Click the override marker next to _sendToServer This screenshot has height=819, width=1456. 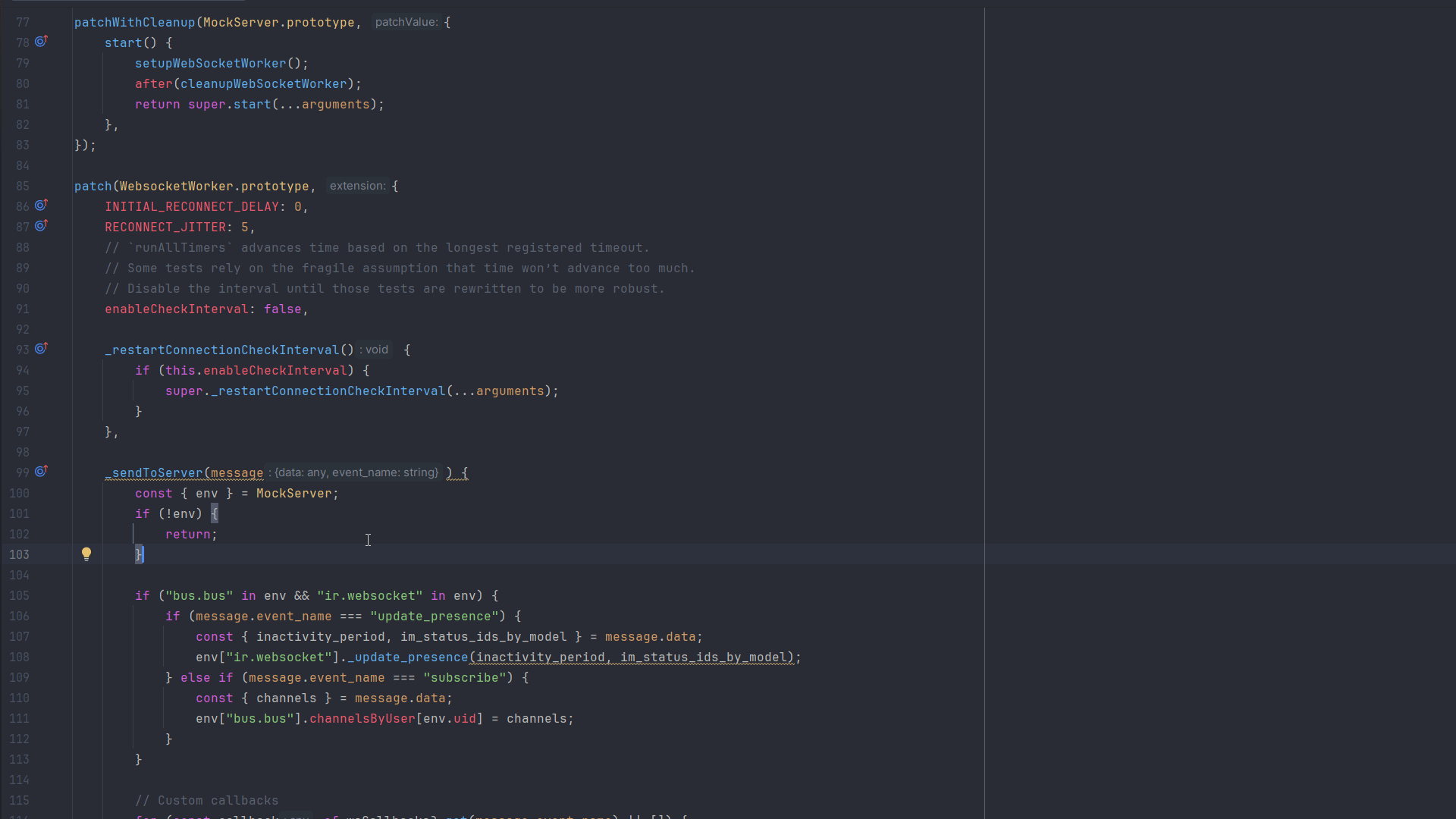(x=42, y=472)
